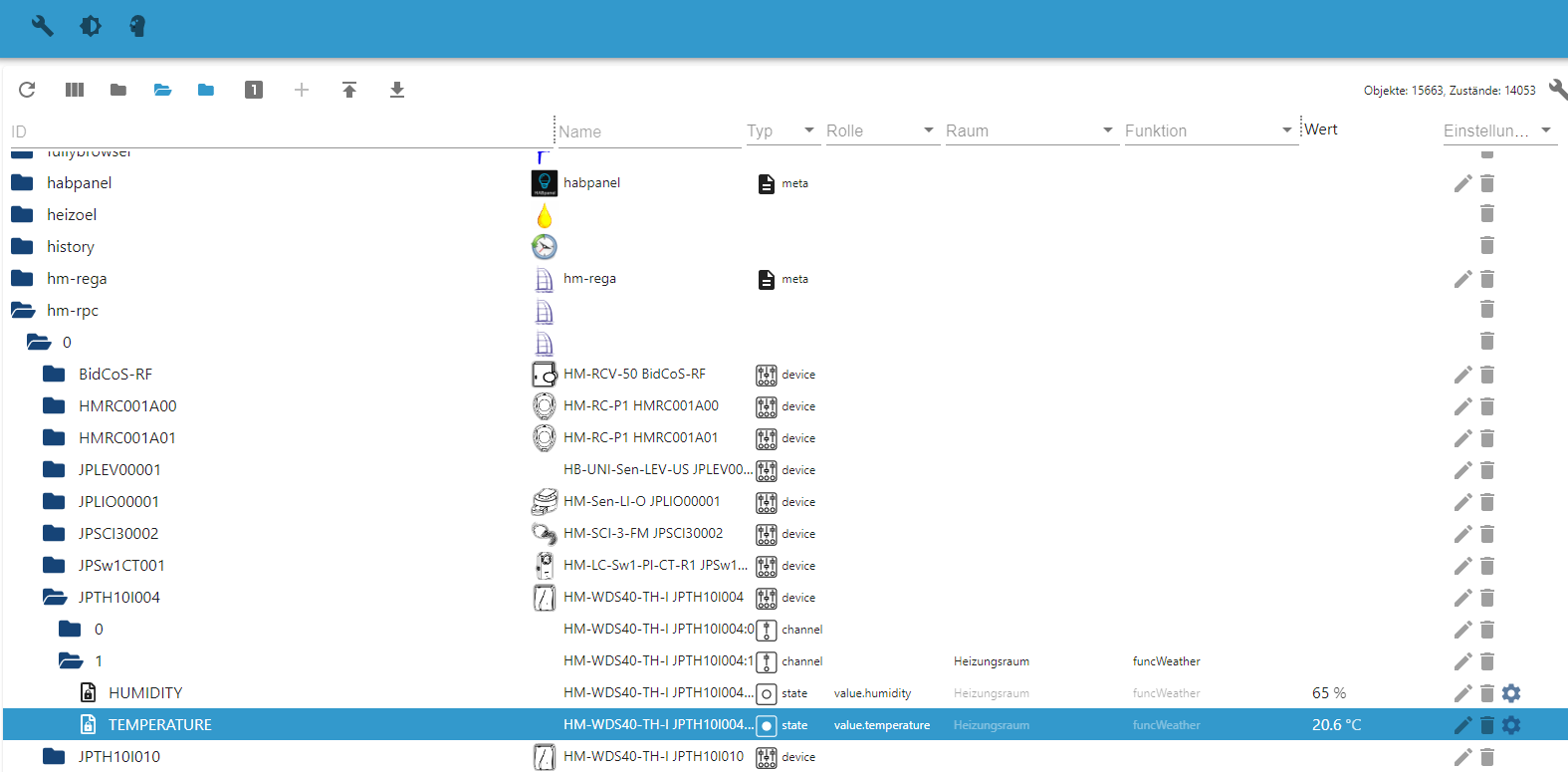
Task: Click the upload objects arrow icon
Action: [x=349, y=90]
